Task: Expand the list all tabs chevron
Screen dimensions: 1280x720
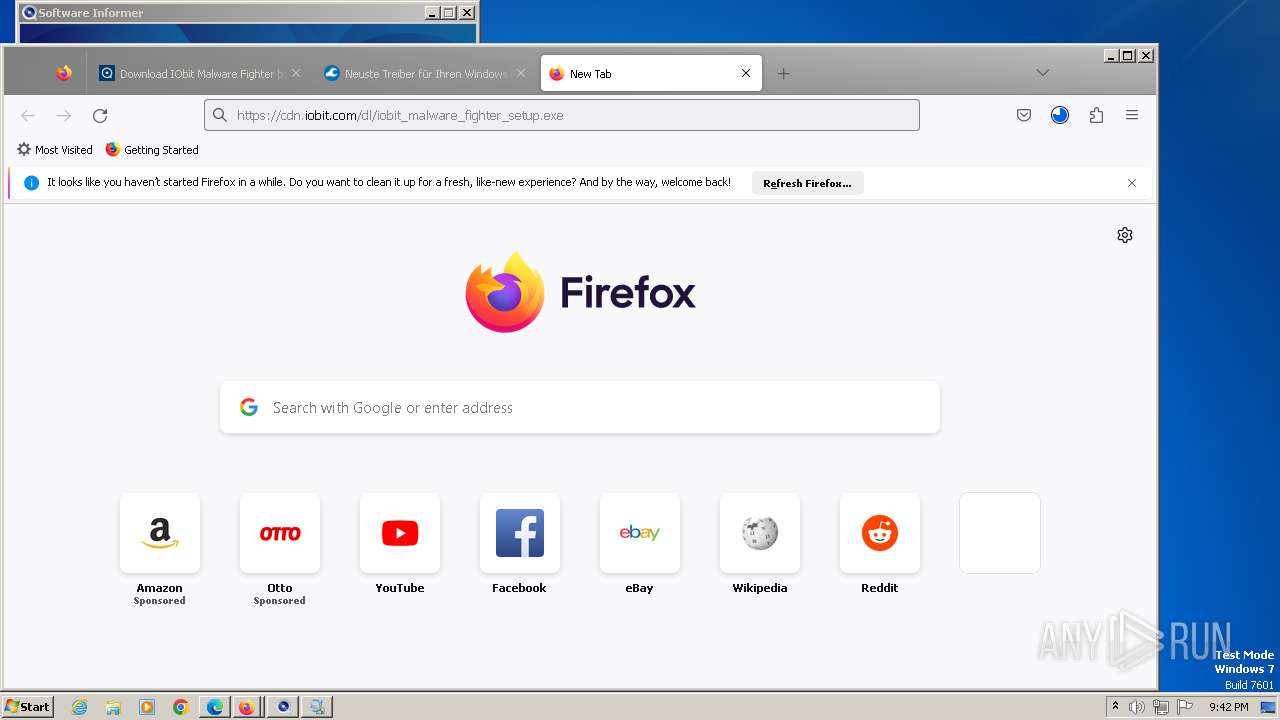Action: coord(1042,73)
